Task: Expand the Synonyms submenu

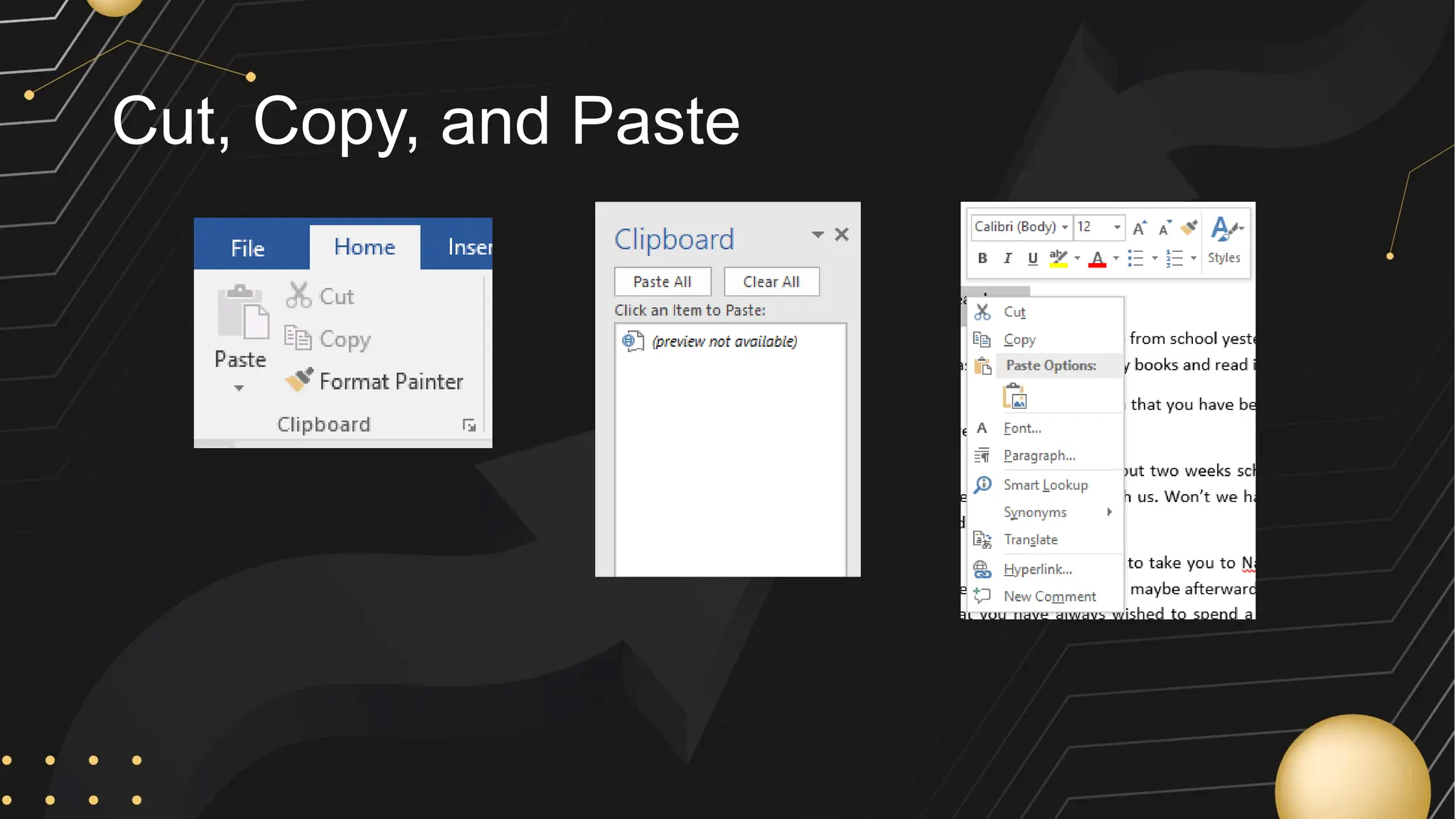Action: pos(1046,512)
